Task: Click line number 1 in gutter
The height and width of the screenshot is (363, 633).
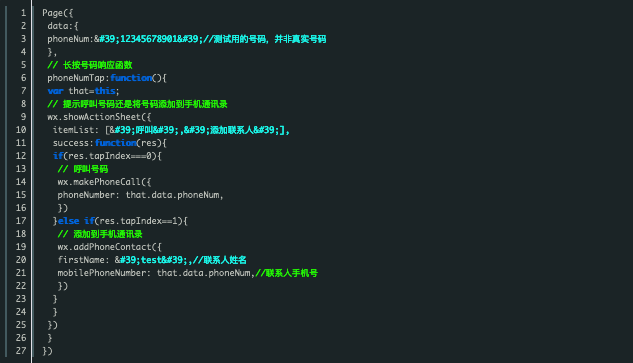Action: (23, 13)
